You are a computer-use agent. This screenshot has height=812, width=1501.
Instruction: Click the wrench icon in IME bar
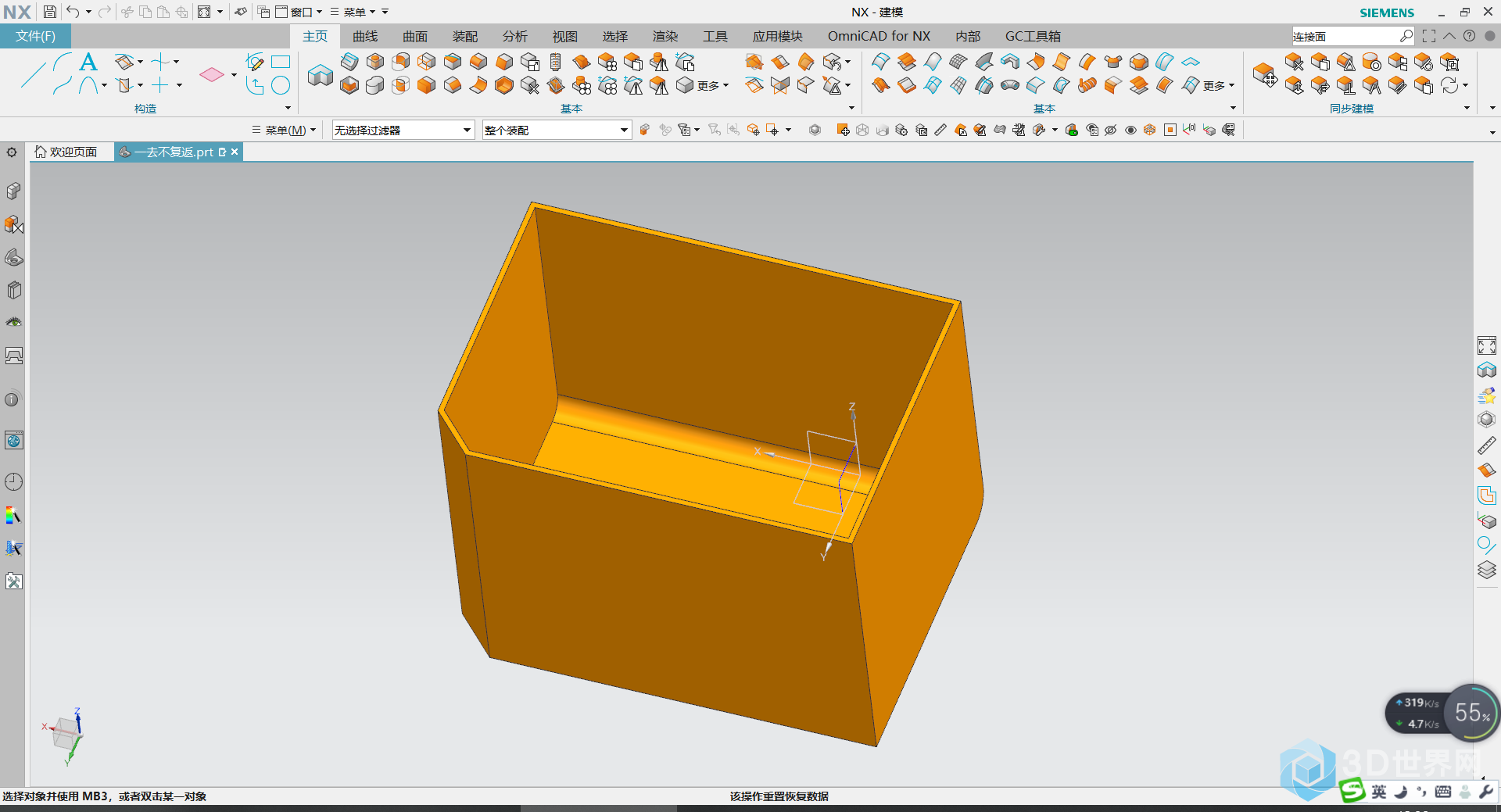(1486, 792)
